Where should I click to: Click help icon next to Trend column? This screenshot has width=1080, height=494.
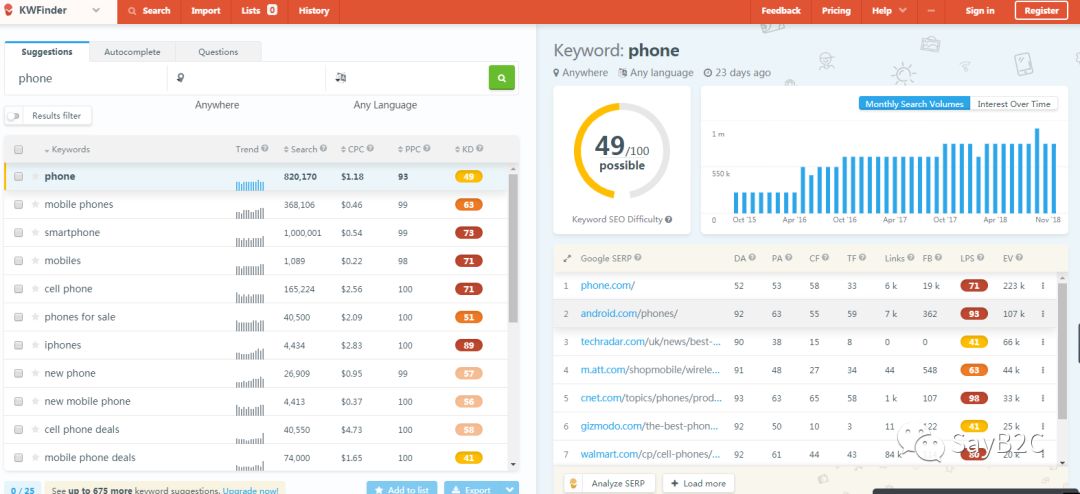click(264, 149)
